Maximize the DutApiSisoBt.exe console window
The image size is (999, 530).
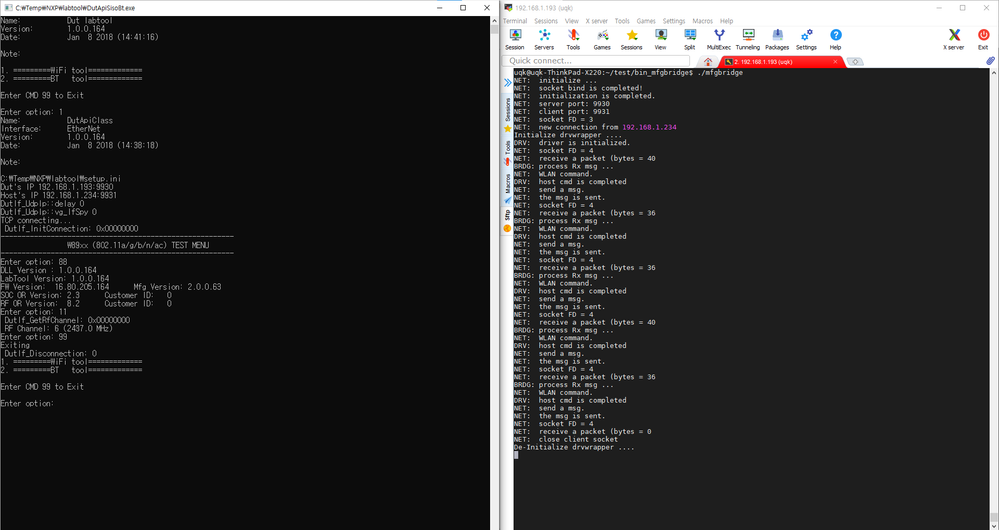(463, 8)
